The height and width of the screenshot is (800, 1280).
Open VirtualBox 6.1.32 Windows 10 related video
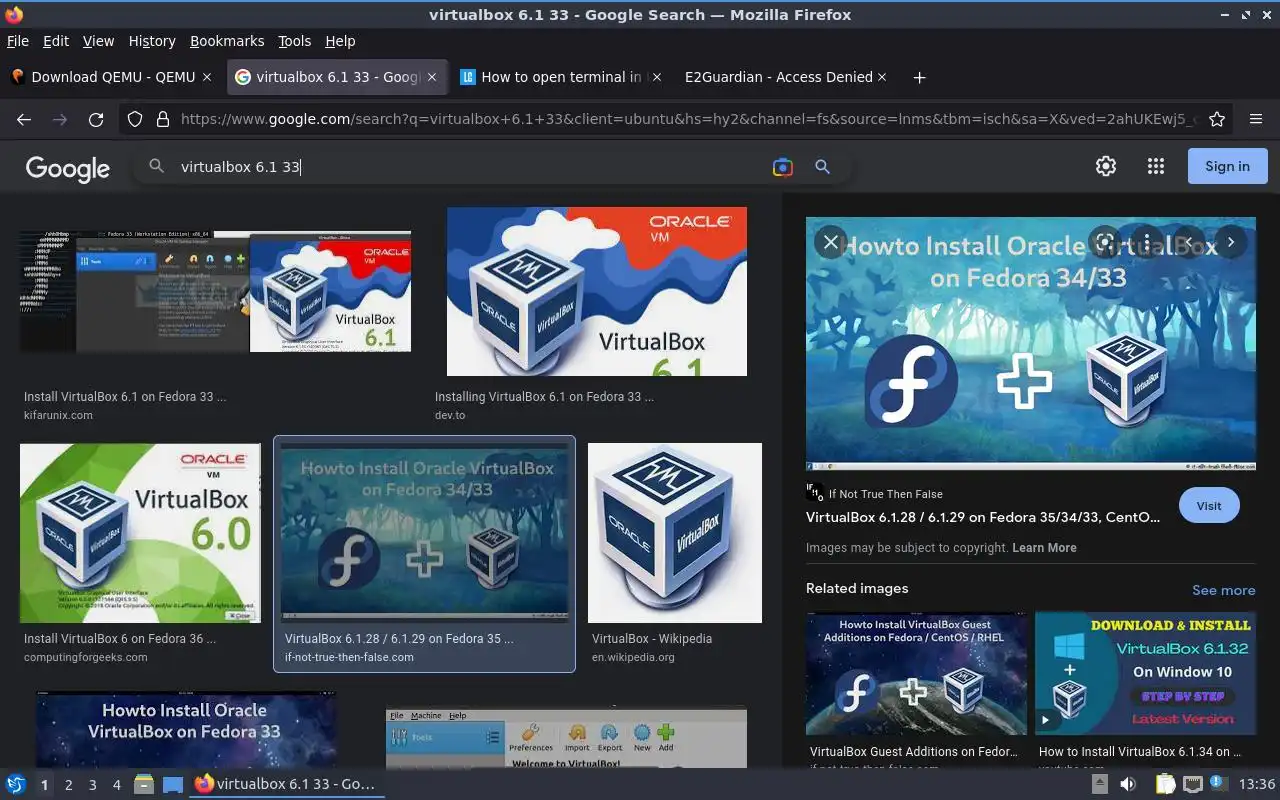point(1146,674)
